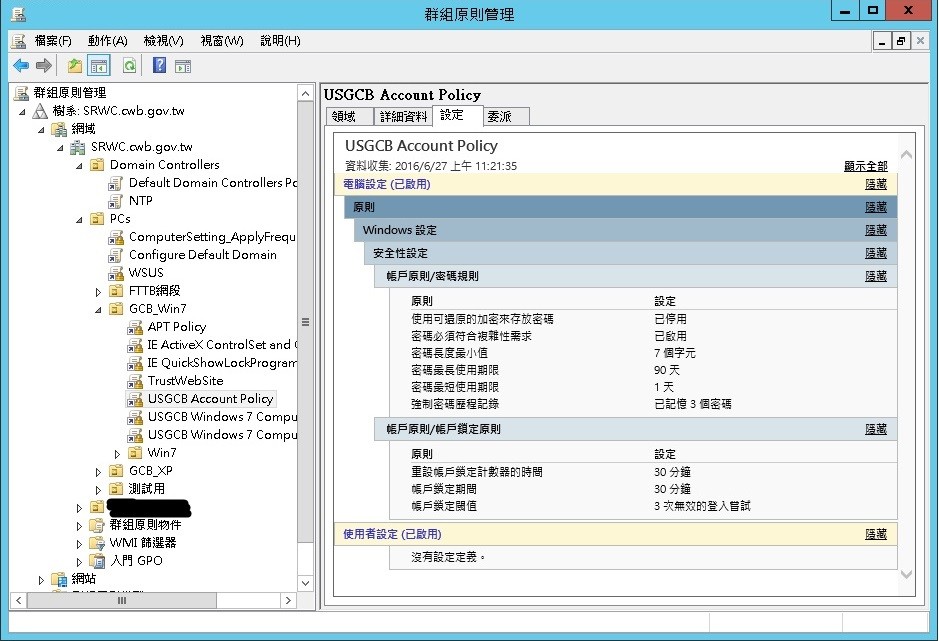Viewport: 939px width, 641px height.
Task: Select the USGCB Account Policy tree item
Action: 210,399
